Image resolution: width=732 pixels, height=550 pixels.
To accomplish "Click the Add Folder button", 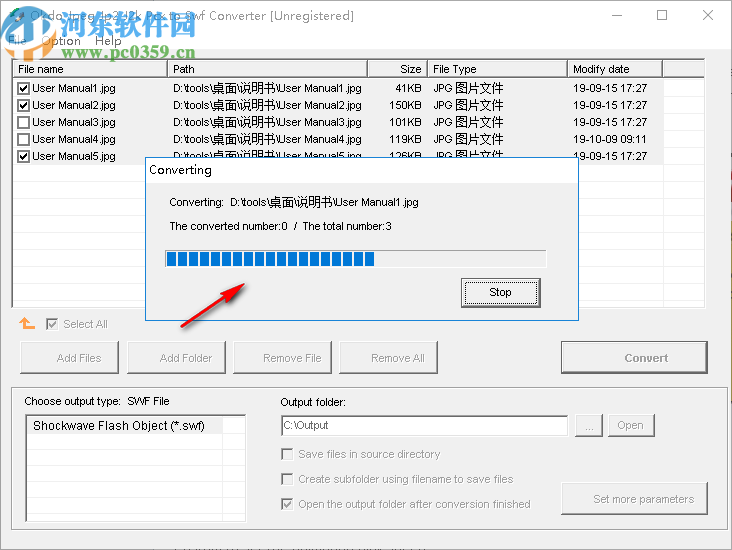I will [x=176, y=358].
